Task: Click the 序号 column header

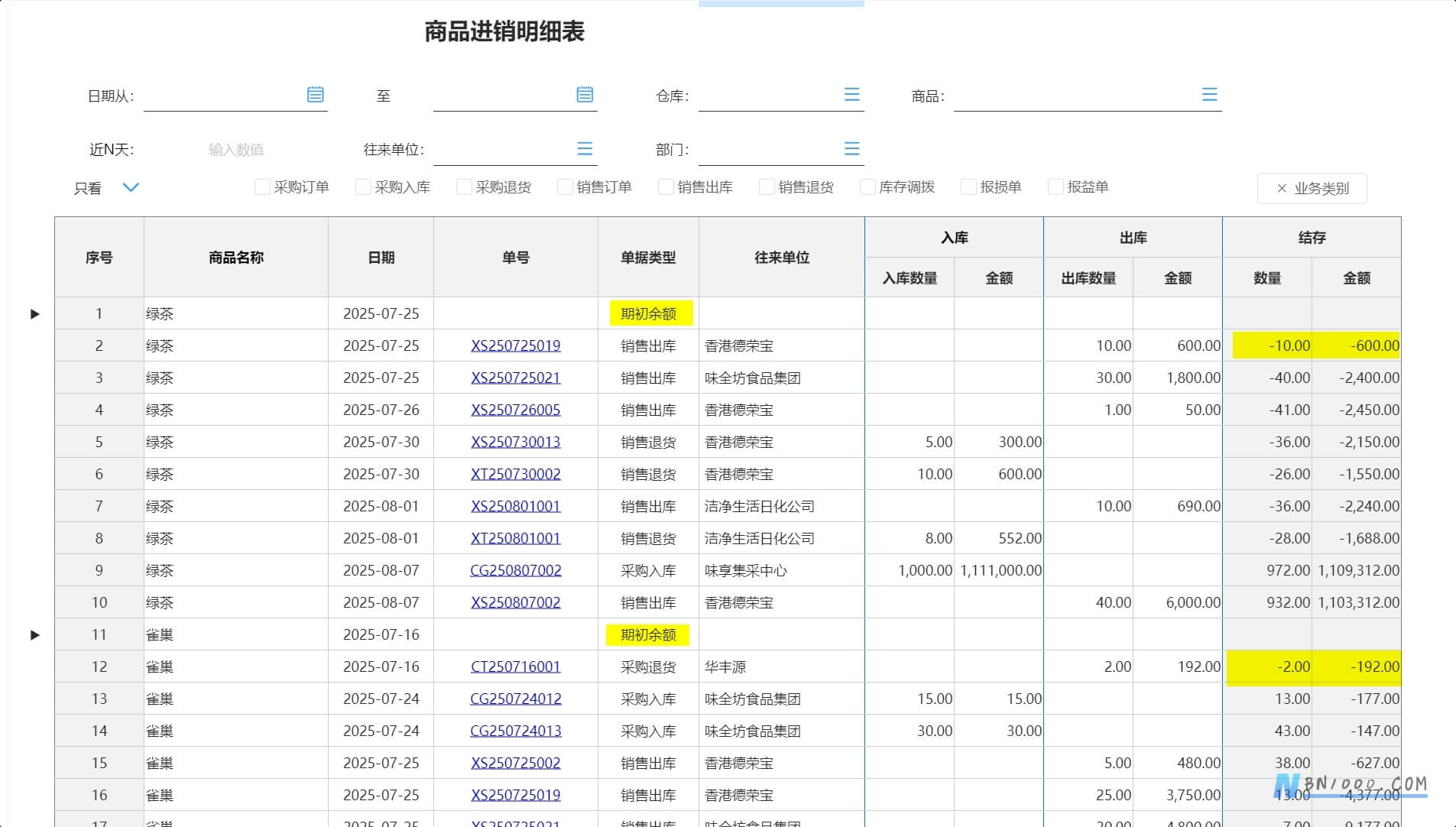Action: (99, 258)
